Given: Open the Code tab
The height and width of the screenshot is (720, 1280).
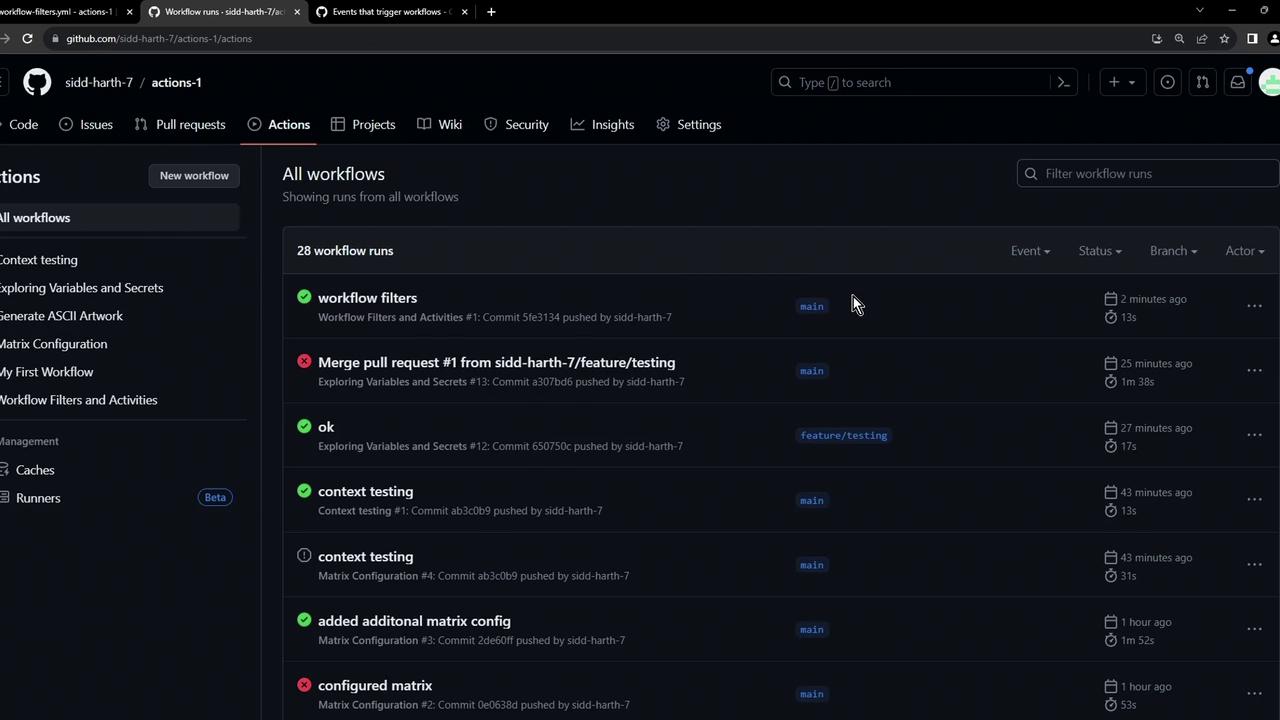Looking at the screenshot, I should 19,124.
